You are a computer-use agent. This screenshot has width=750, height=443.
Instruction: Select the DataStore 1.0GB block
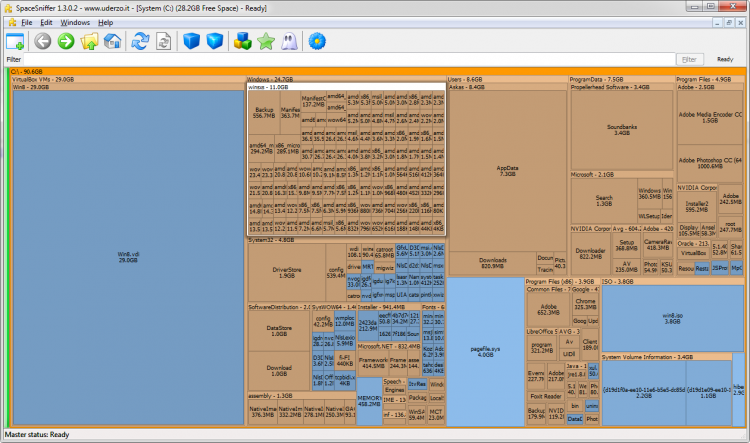(279, 331)
